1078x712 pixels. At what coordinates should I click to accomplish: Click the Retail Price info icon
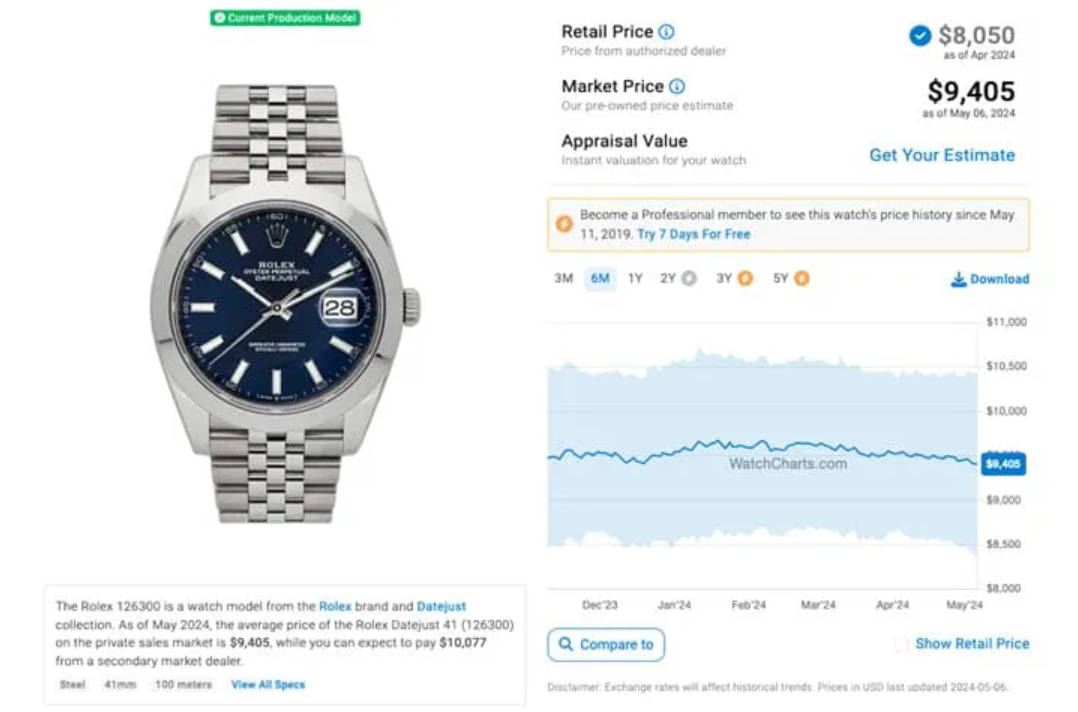pyautogui.click(x=666, y=32)
